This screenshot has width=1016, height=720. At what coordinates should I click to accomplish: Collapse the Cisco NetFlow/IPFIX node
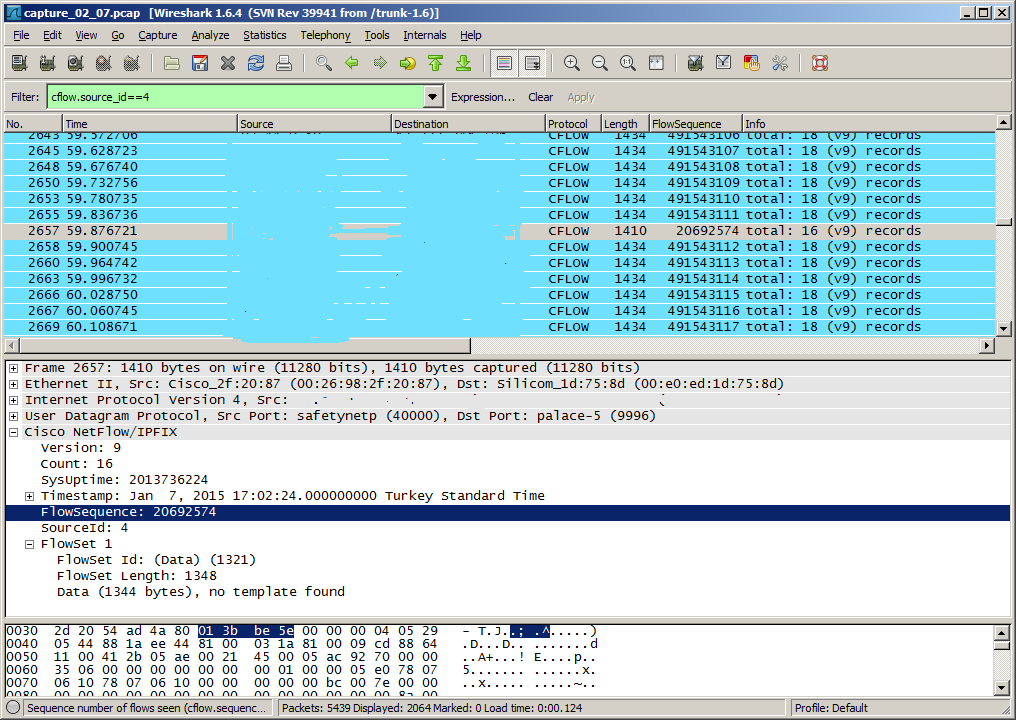(x=14, y=432)
